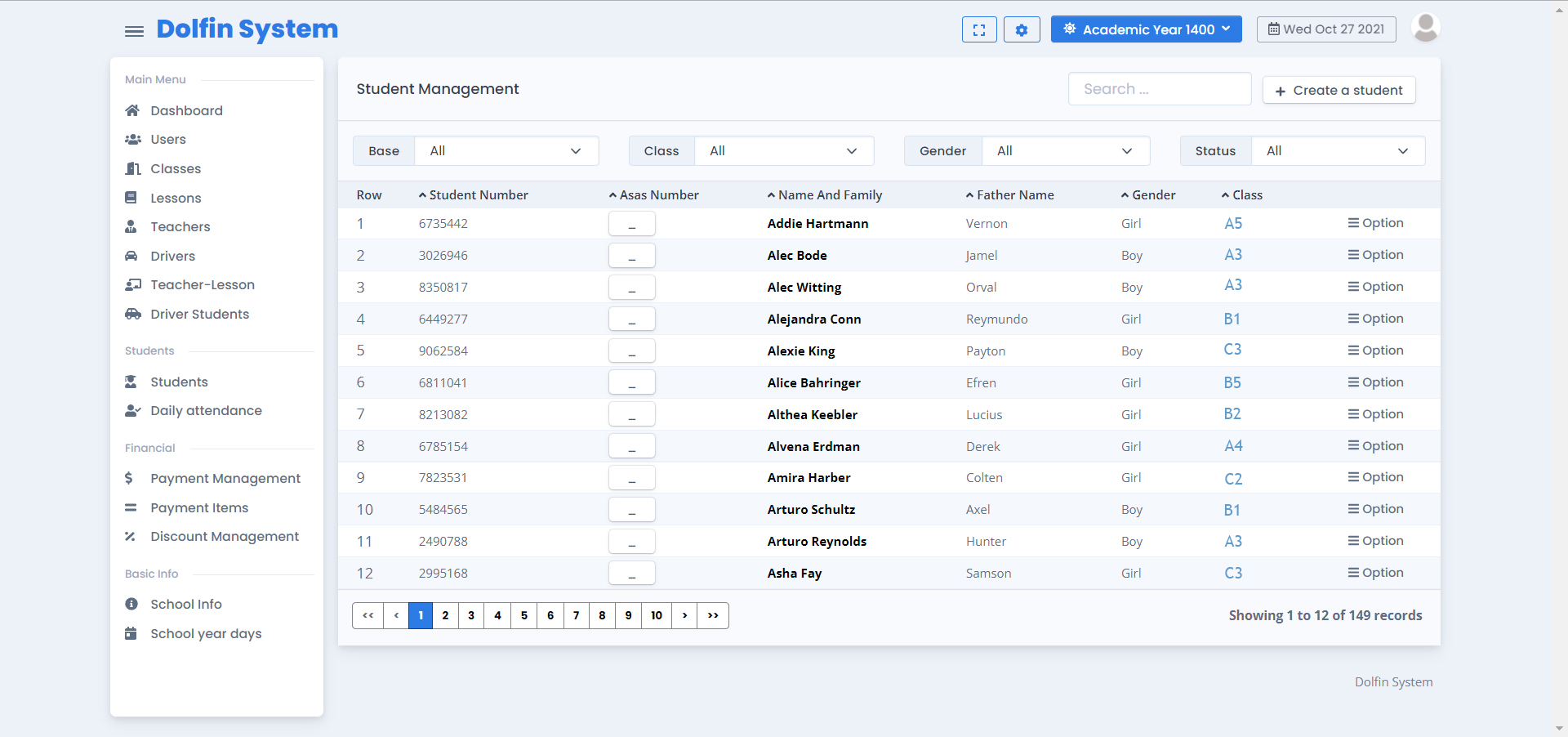The image size is (1568, 737).
Task: Click father name Reymundo
Action: [x=996, y=319]
